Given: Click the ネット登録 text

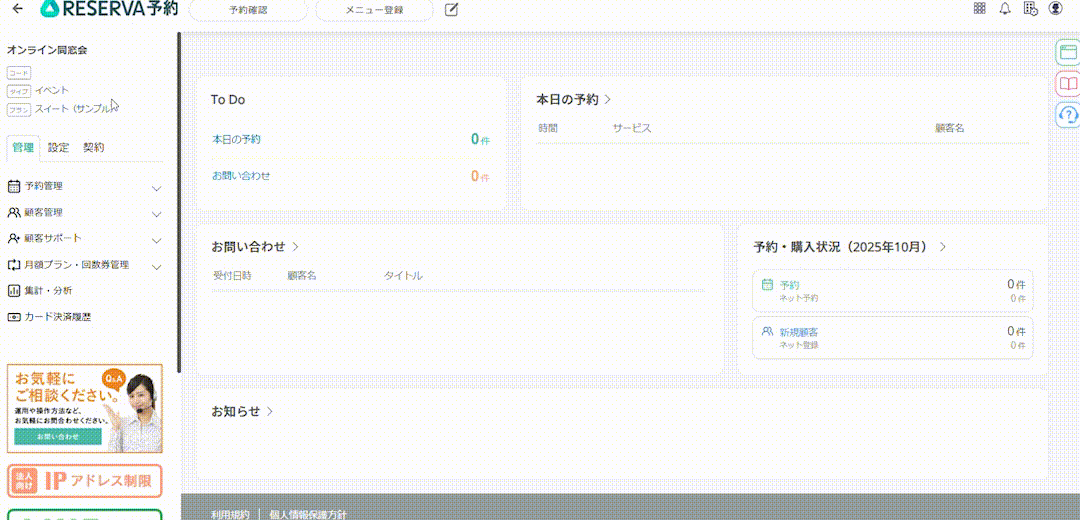Looking at the screenshot, I should click(798, 345).
